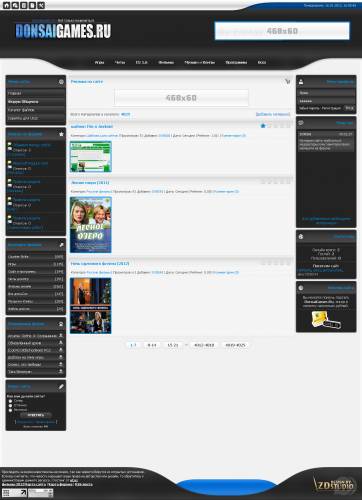The height and width of the screenshot is (500, 362).
Task: Select the second poll radio option
Action: tap(10, 405)
